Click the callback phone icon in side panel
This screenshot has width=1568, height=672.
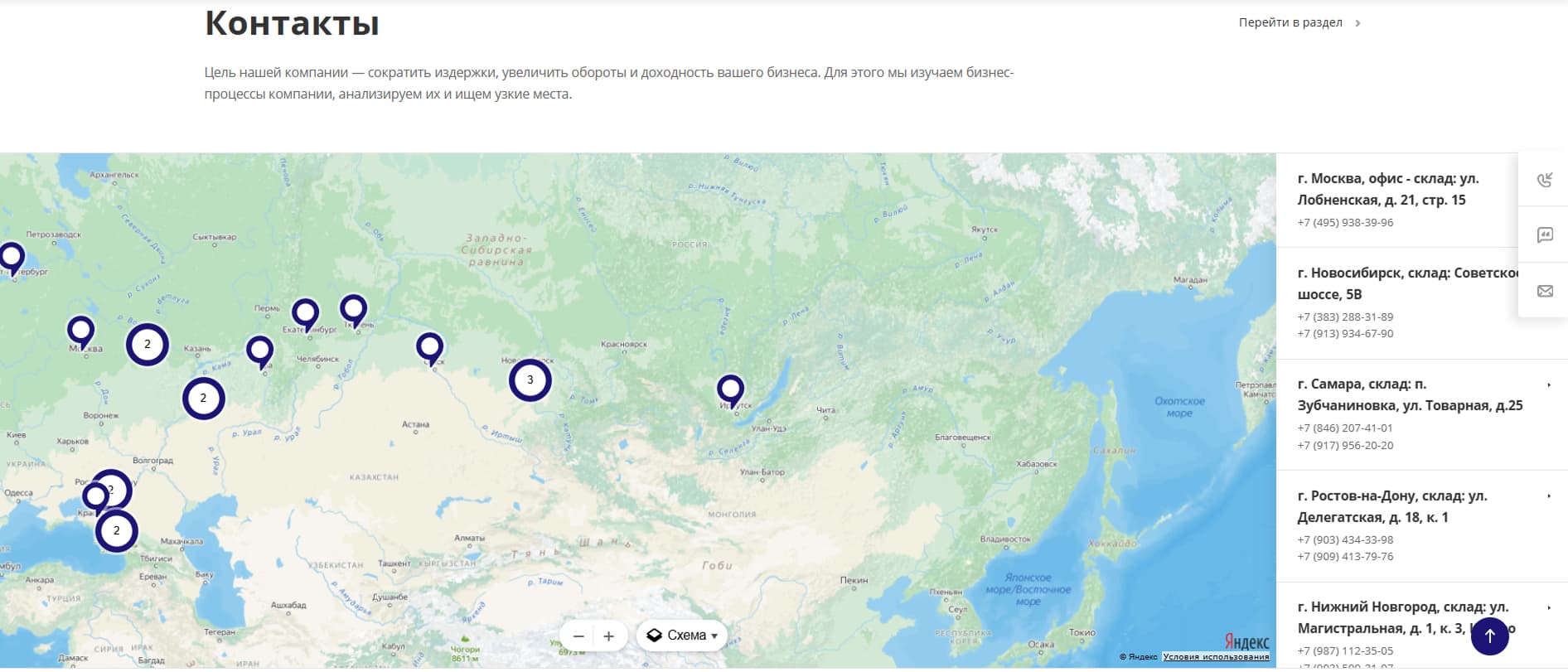pyautogui.click(x=1544, y=180)
